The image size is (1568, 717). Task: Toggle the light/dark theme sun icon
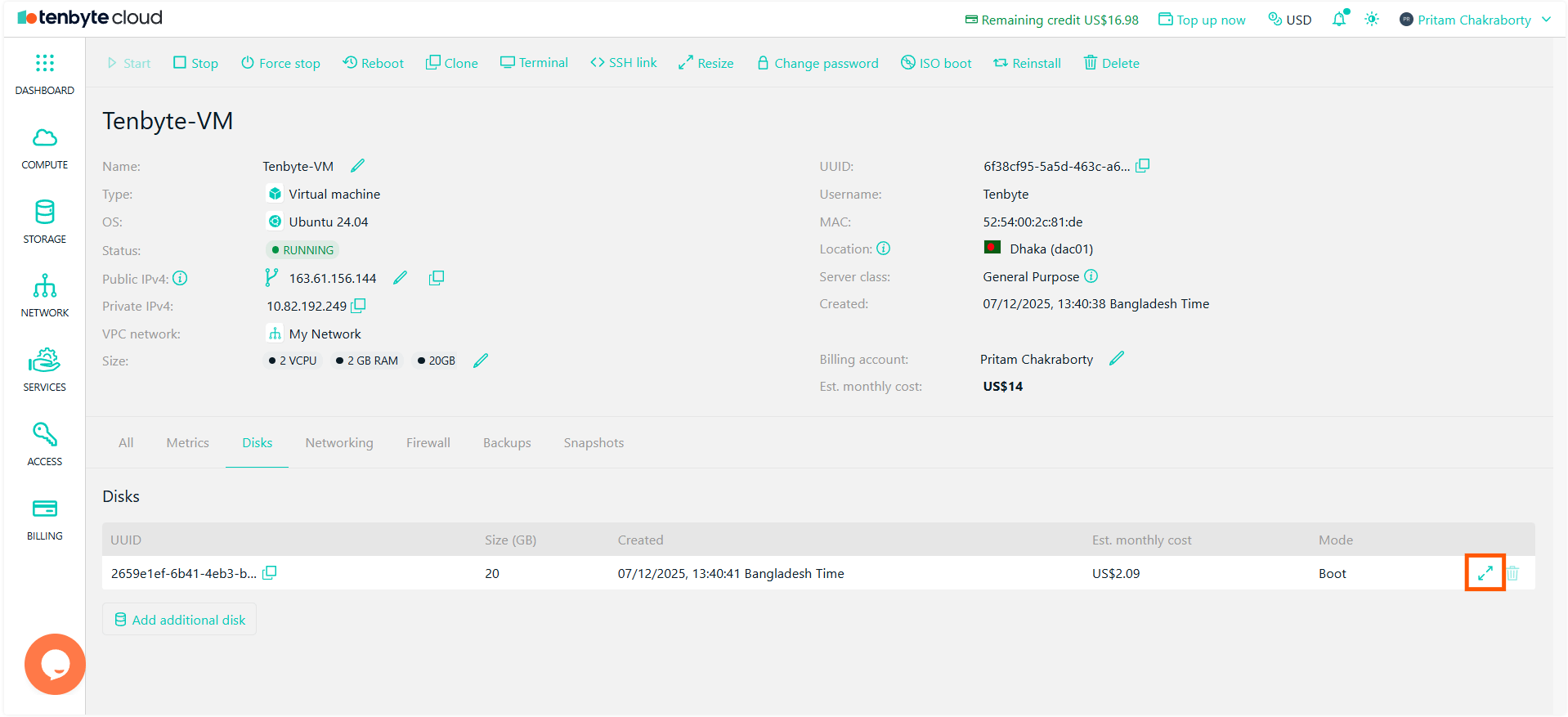point(1372,19)
